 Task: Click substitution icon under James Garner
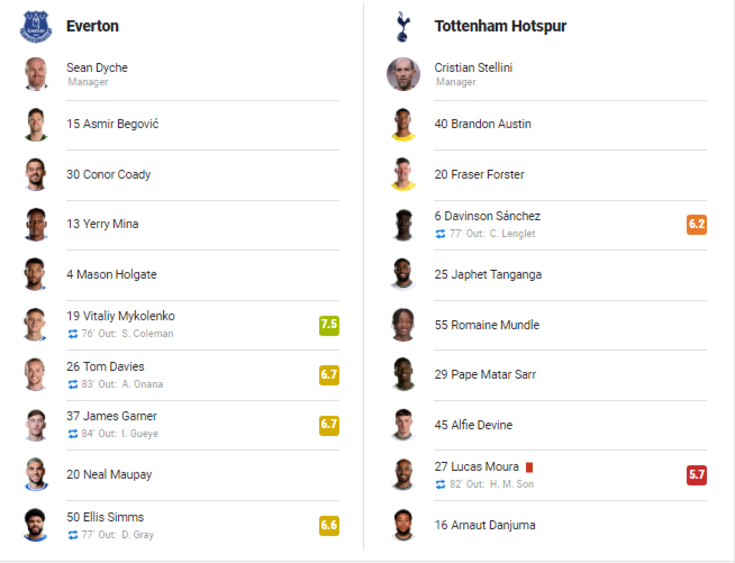pos(73,434)
